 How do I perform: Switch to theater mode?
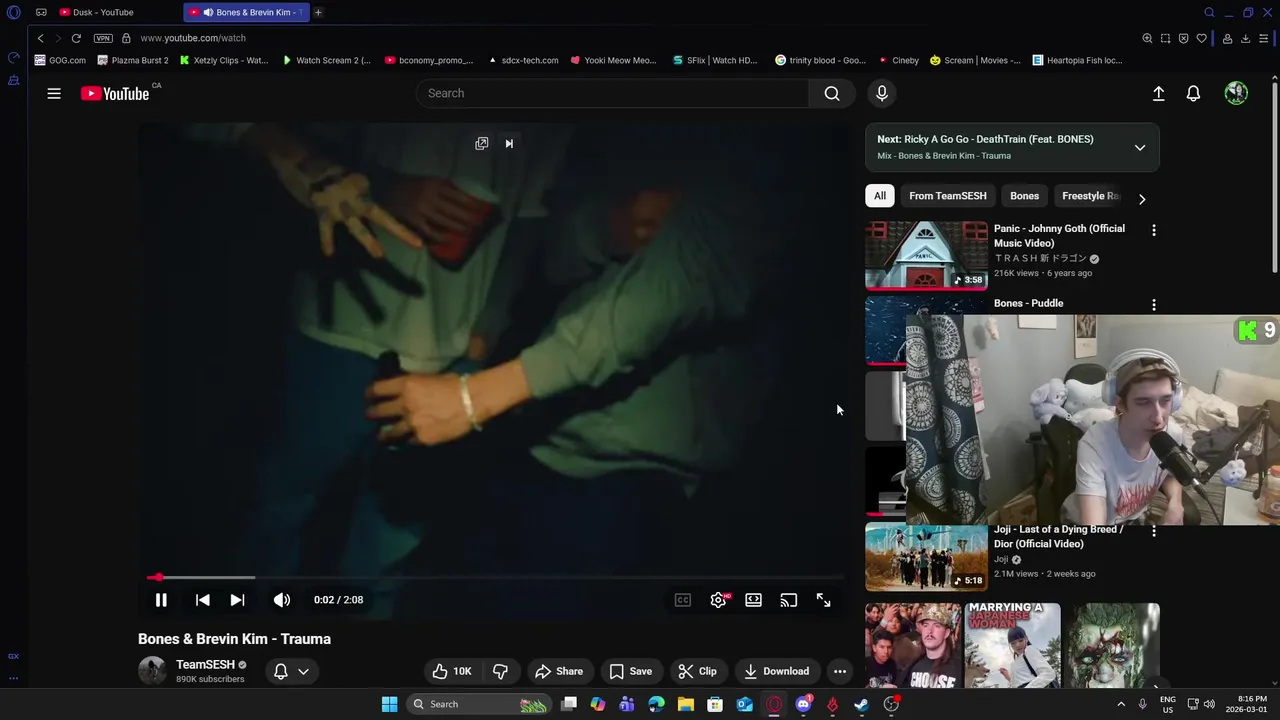[x=753, y=600]
